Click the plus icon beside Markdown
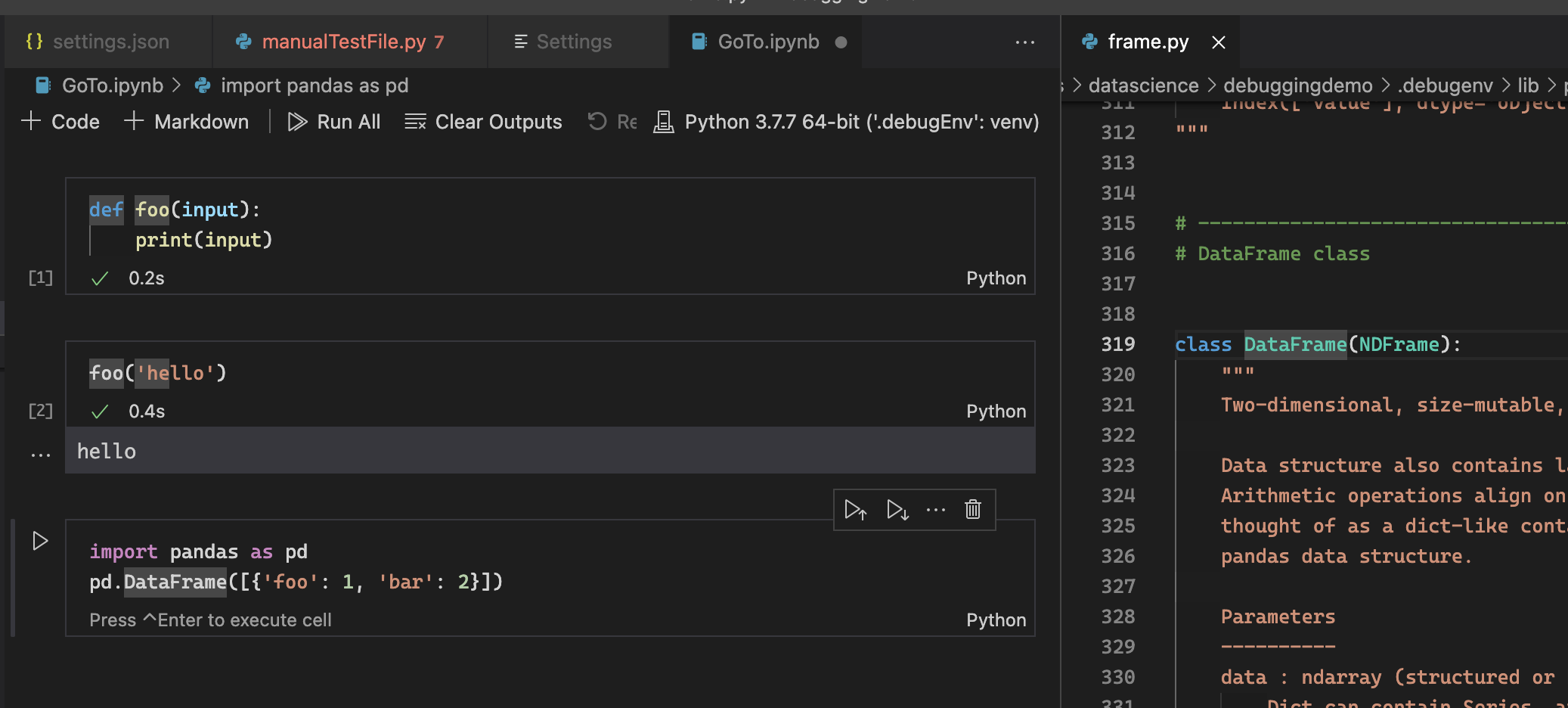The width and height of the screenshot is (1568, 708). [x=134, y=121]
